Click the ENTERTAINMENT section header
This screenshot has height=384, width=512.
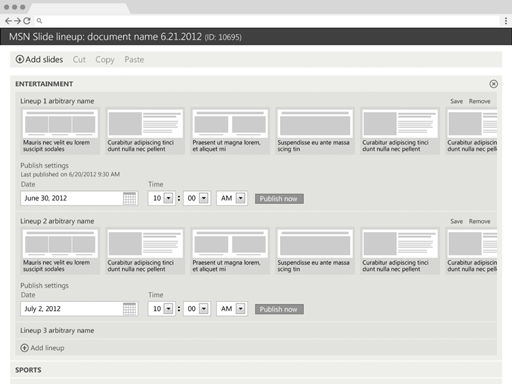click(x=44, y=84)
